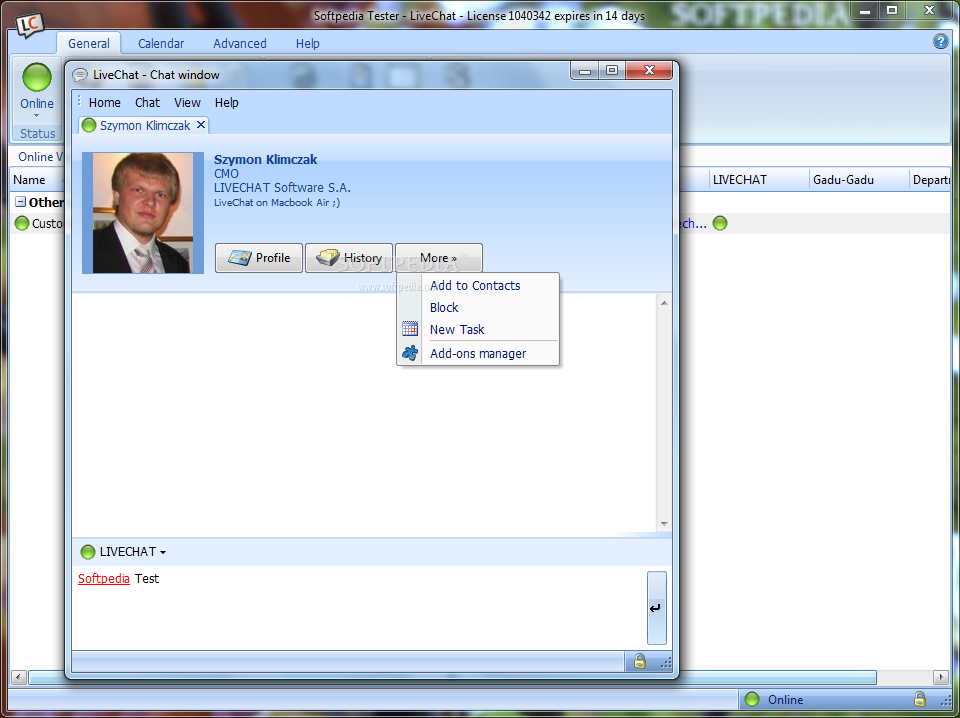
Task: Click green status dot in LIVECHAT column
Action: point(720,223)
